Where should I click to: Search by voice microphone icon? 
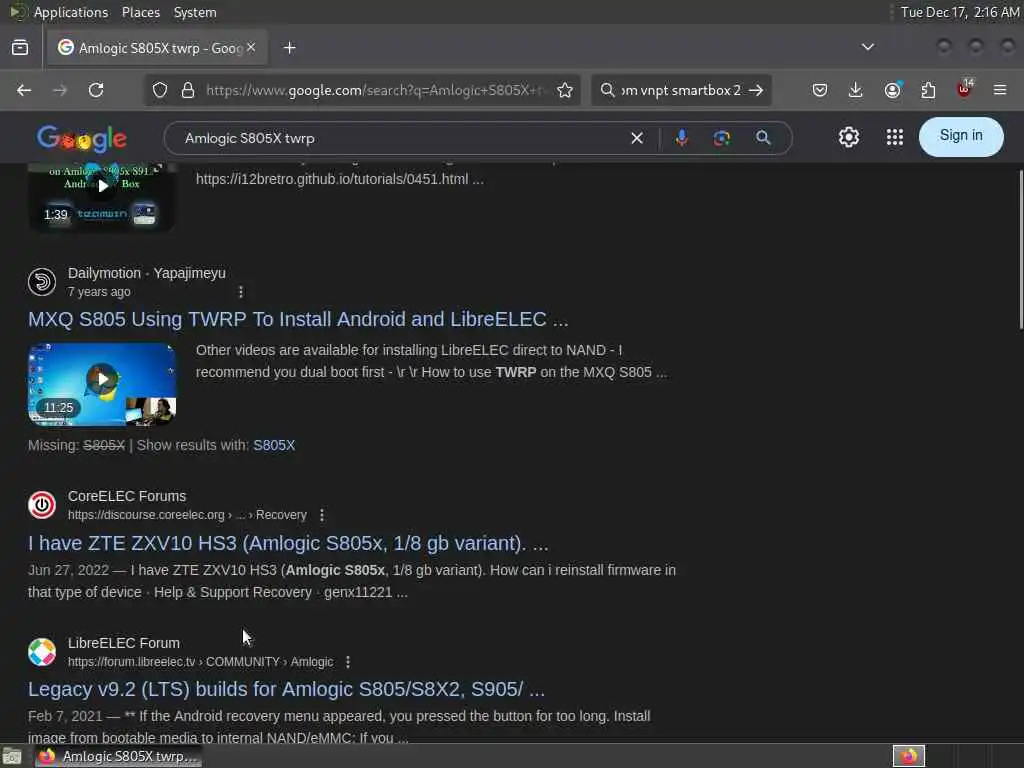(x=682, y=138)
